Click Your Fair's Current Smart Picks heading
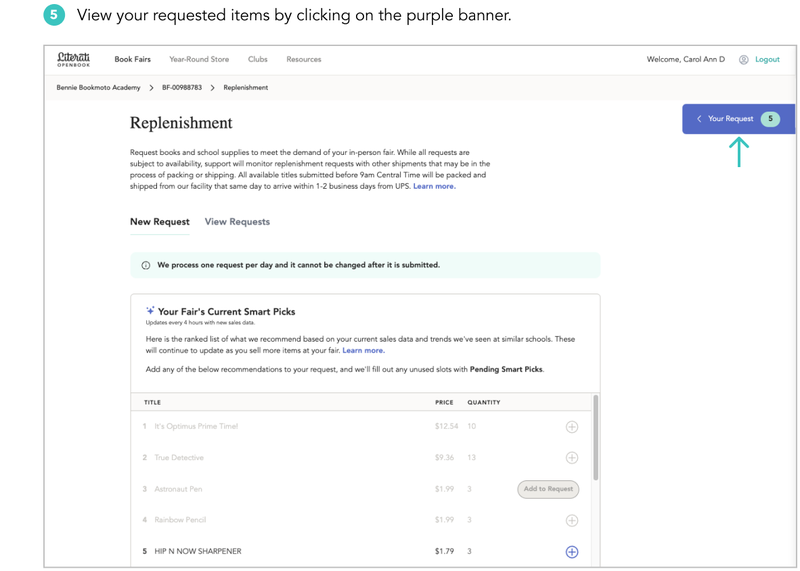This screenshot has width=800, height=571. pos(227,312)
